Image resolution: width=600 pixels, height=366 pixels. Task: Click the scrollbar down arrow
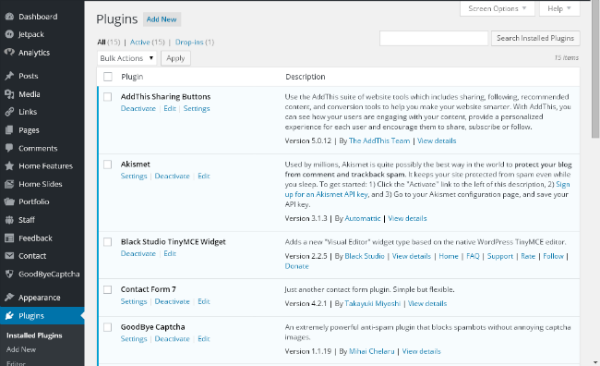(x=595, y=362)
